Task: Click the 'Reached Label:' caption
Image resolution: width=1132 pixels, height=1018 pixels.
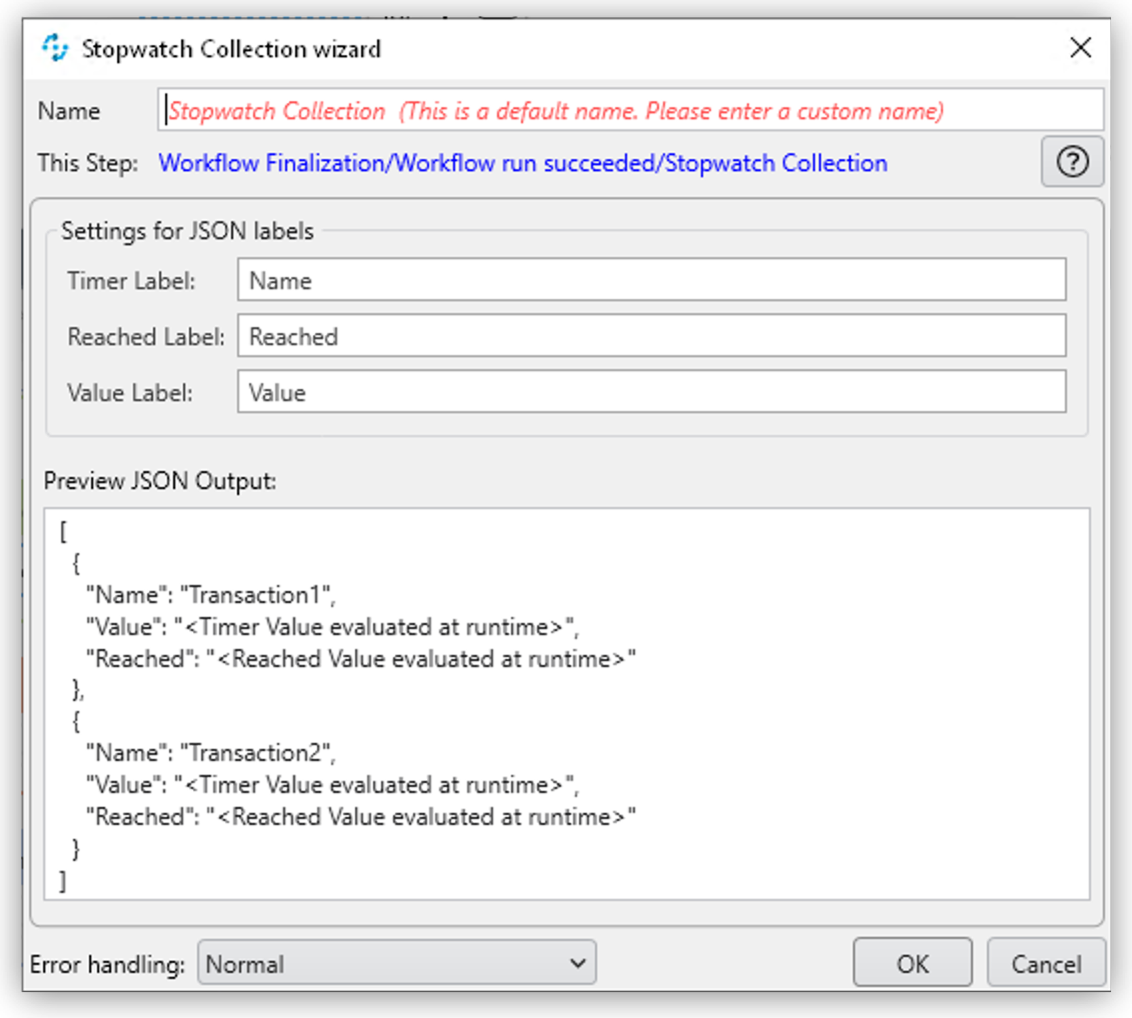Action: pos(145,338)
